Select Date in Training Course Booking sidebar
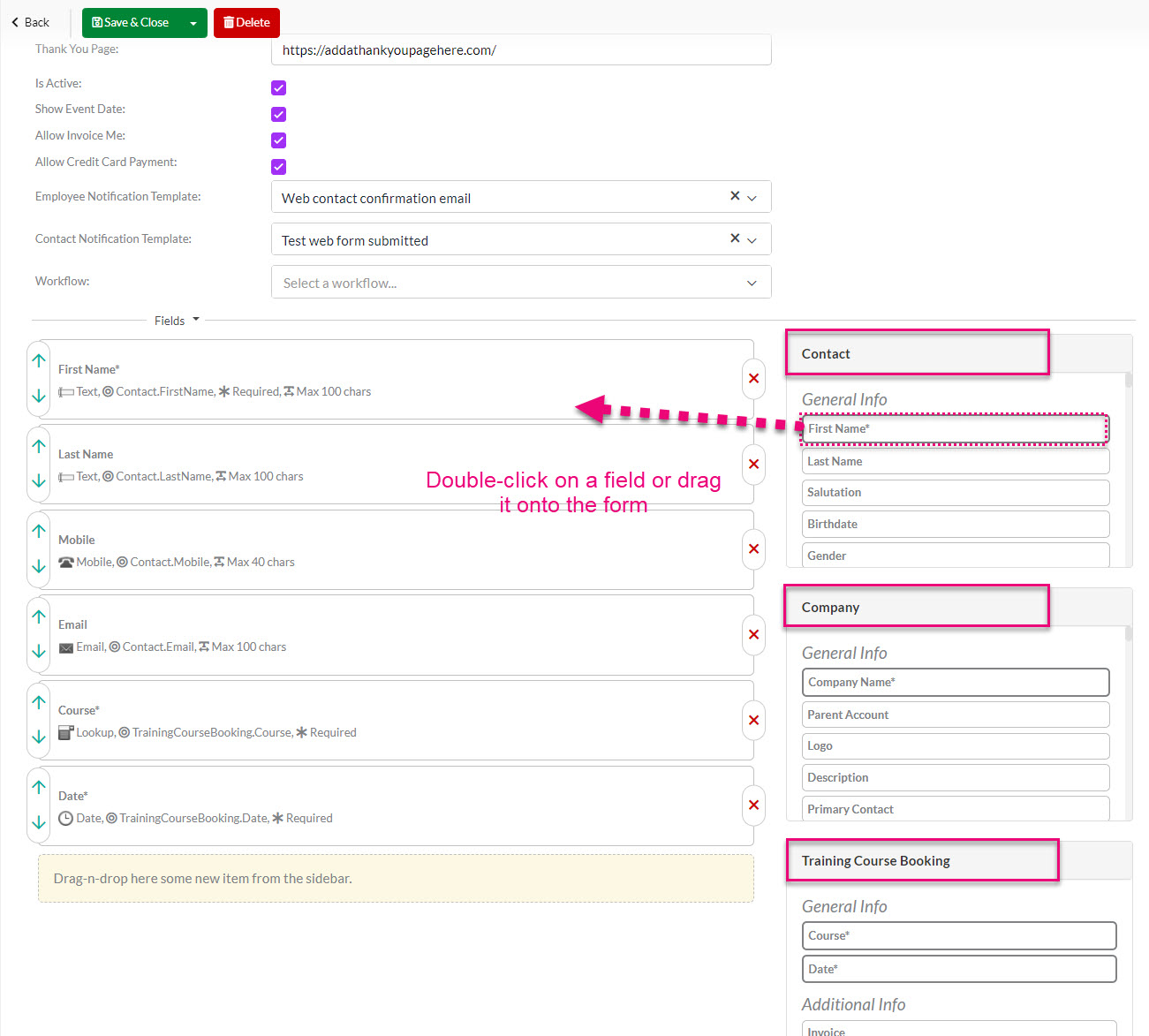The width and height of the screenshot is (1149, 1036). point(959,969)
